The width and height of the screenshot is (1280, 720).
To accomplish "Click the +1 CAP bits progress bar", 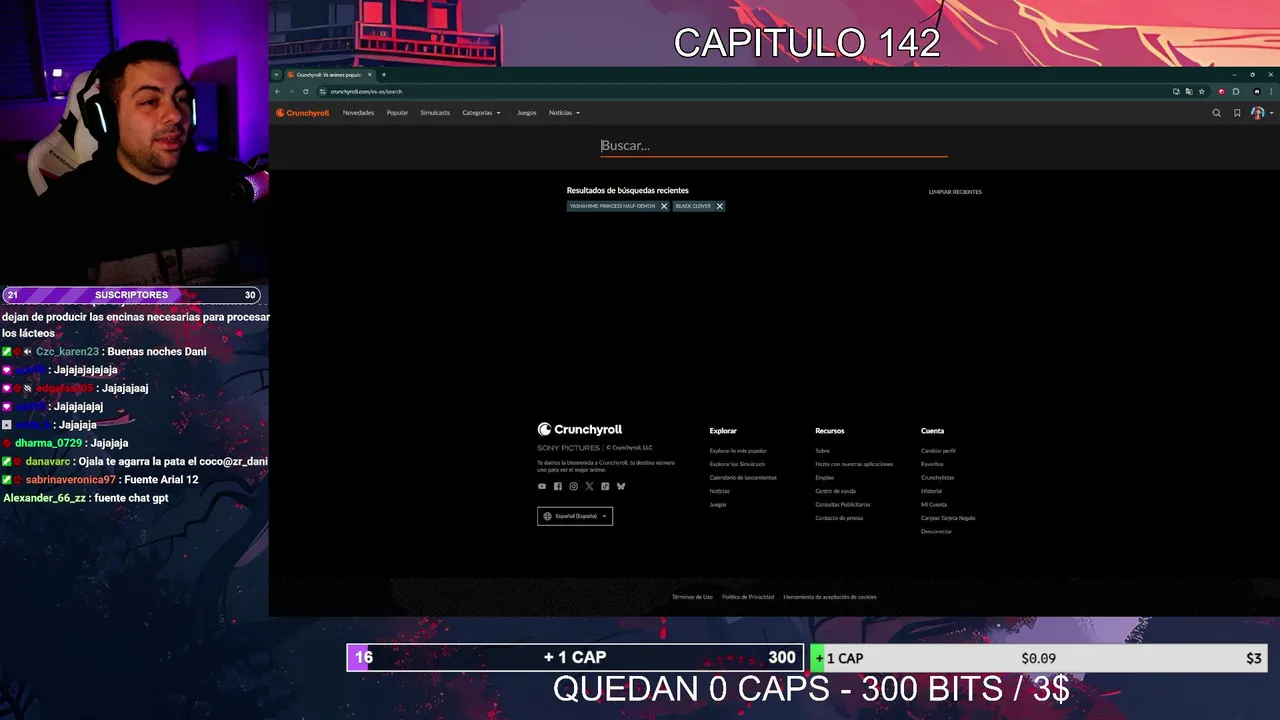I will tap(575, 657).
